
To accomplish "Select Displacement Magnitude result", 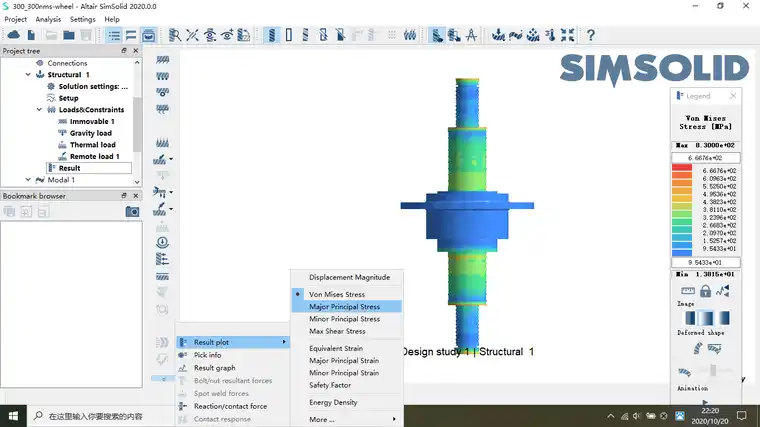I will tap(347, 277).
